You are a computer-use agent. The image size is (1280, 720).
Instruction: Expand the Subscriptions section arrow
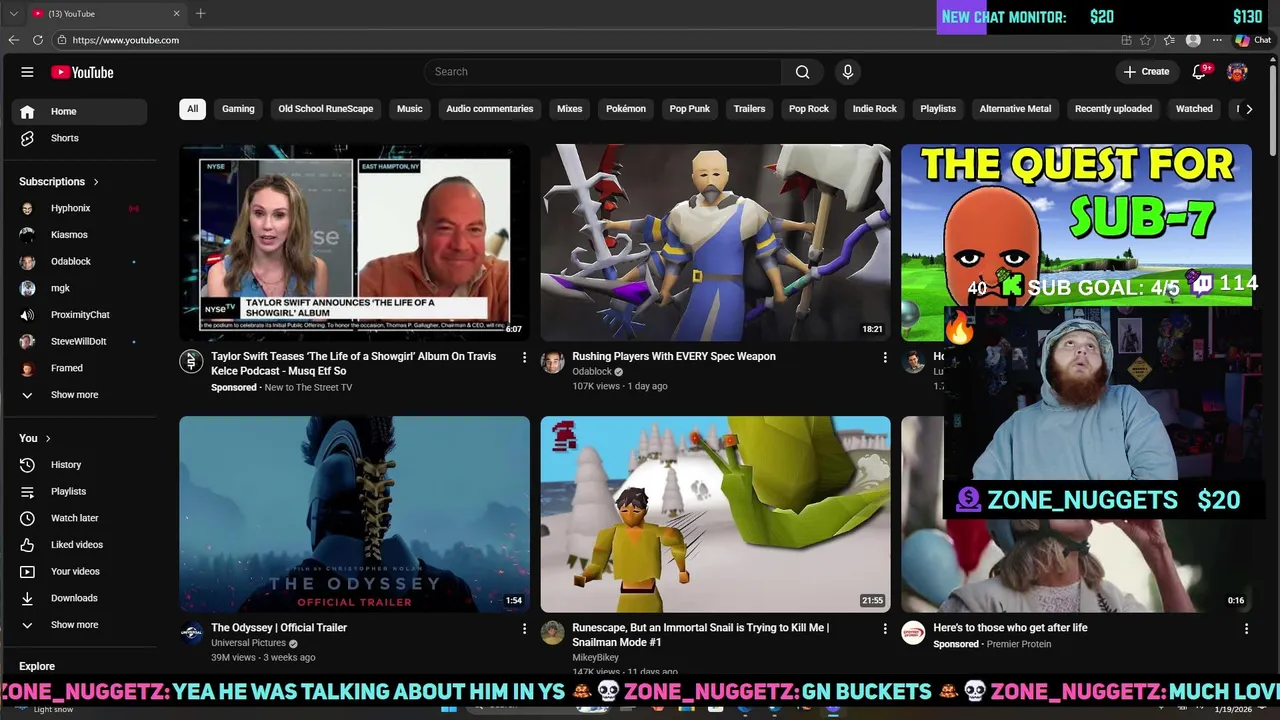click(x=96, y=182)
